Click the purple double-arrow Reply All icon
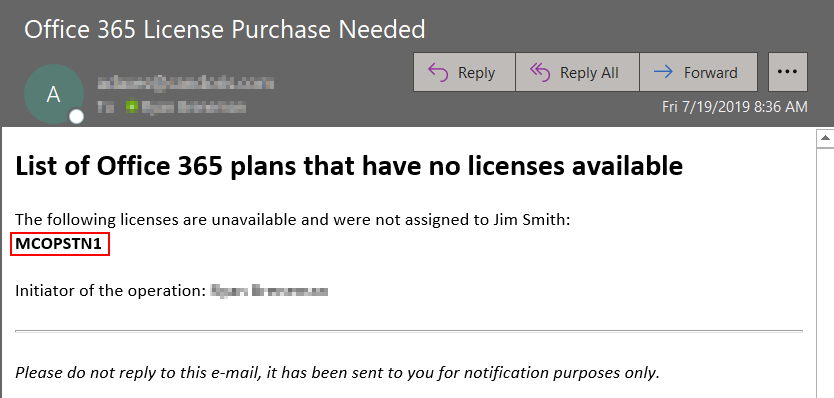The image size is (834, 398). [540, 72]
